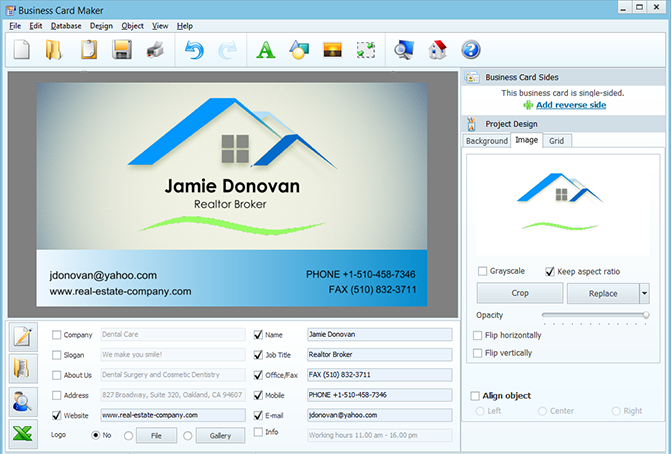Enable Flip vertically
The height and width of the screenshot is (454, 671).
point(478,353)
